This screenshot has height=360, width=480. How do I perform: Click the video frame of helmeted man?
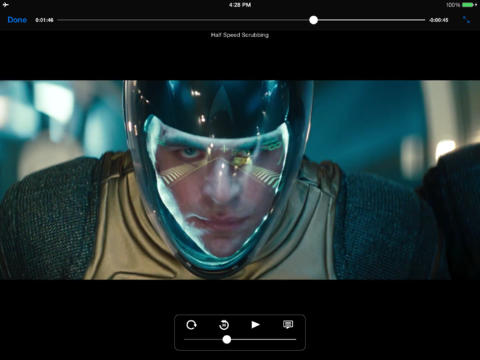point(240,180)
